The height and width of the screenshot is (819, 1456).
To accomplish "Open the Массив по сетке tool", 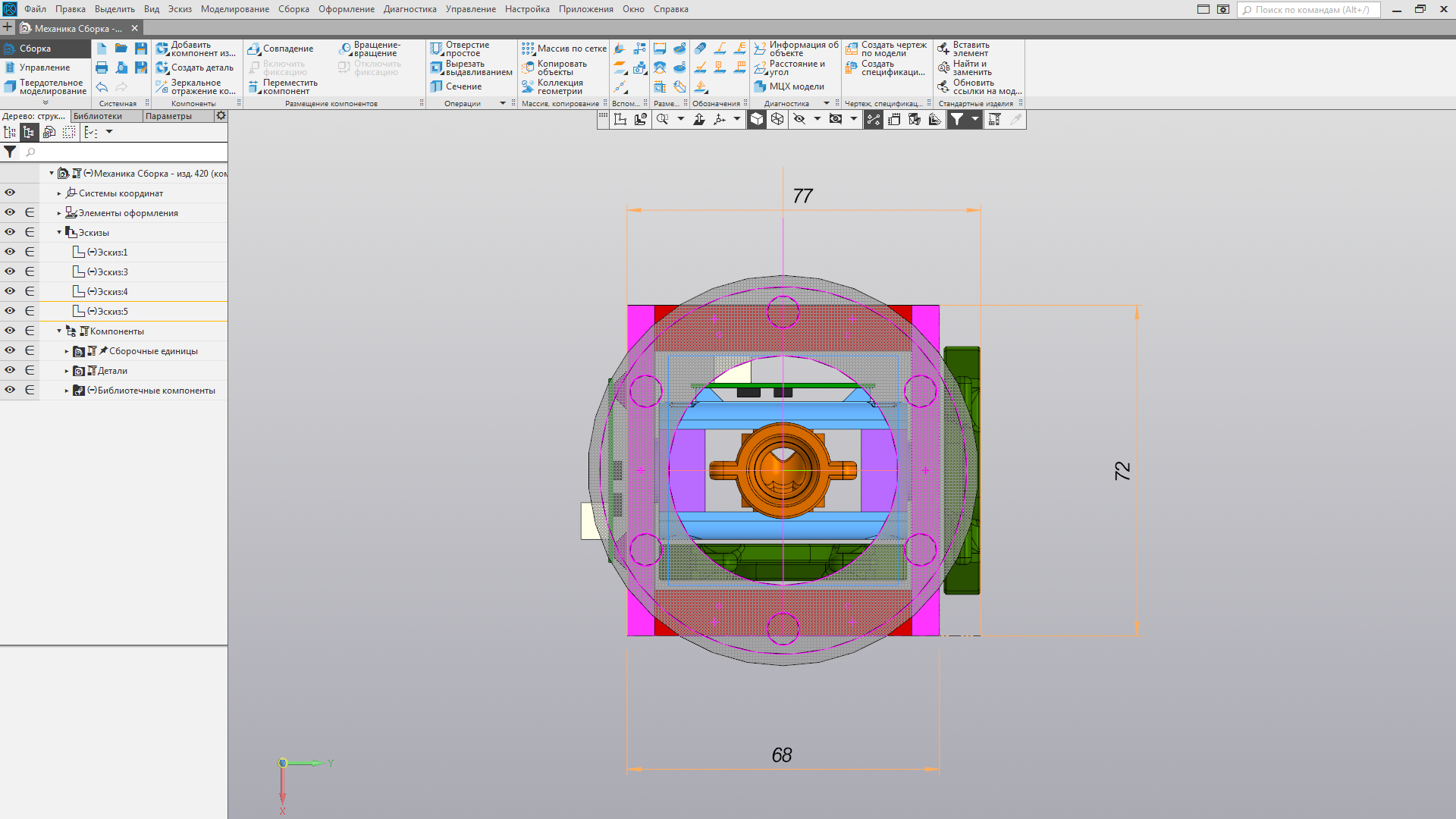I will 563,49.
